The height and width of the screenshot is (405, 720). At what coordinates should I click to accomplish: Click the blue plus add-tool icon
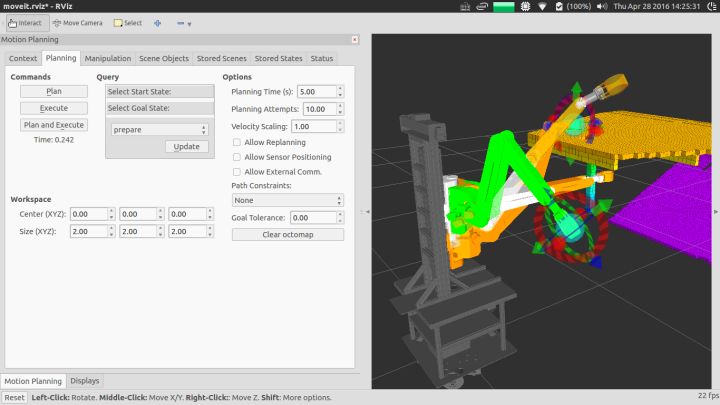(158, 23)
